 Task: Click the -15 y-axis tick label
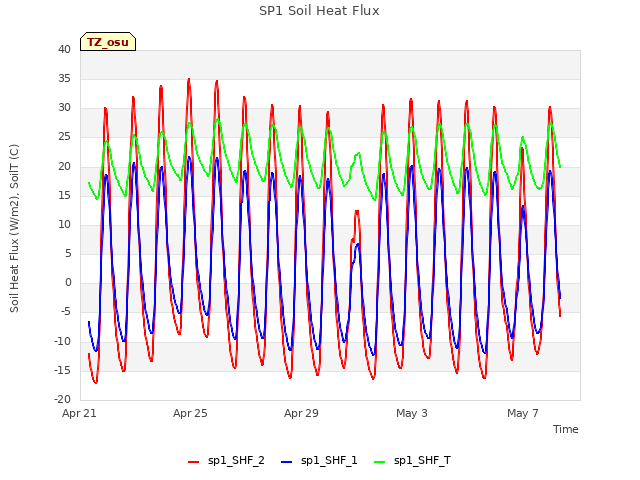pos(63,371)
